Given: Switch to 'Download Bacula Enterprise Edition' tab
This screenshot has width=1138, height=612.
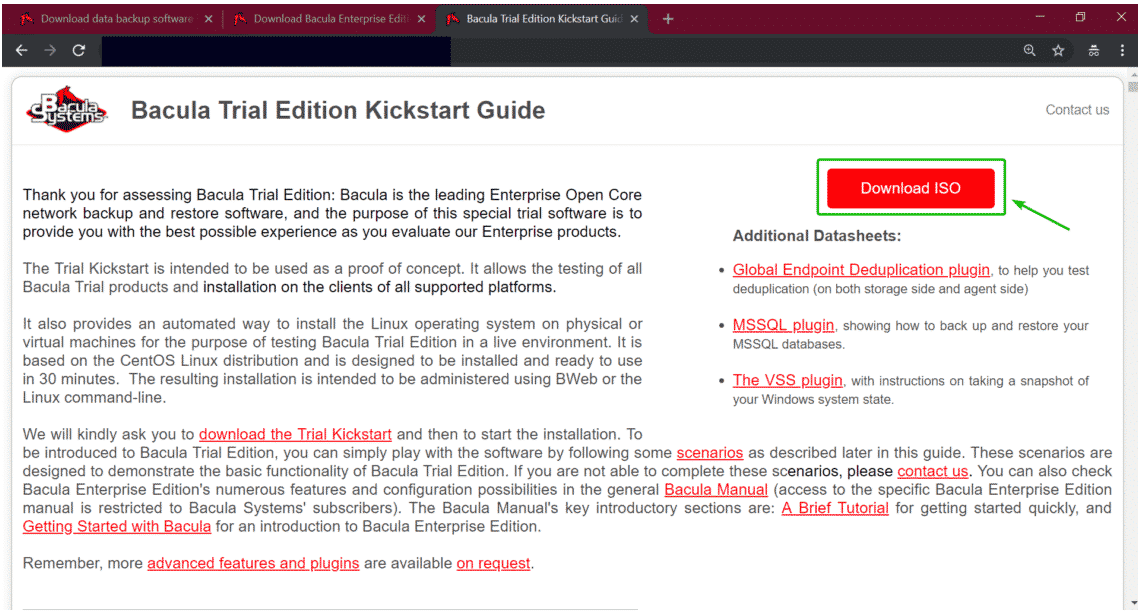Looking at the screenshot, I should point(330,19).
